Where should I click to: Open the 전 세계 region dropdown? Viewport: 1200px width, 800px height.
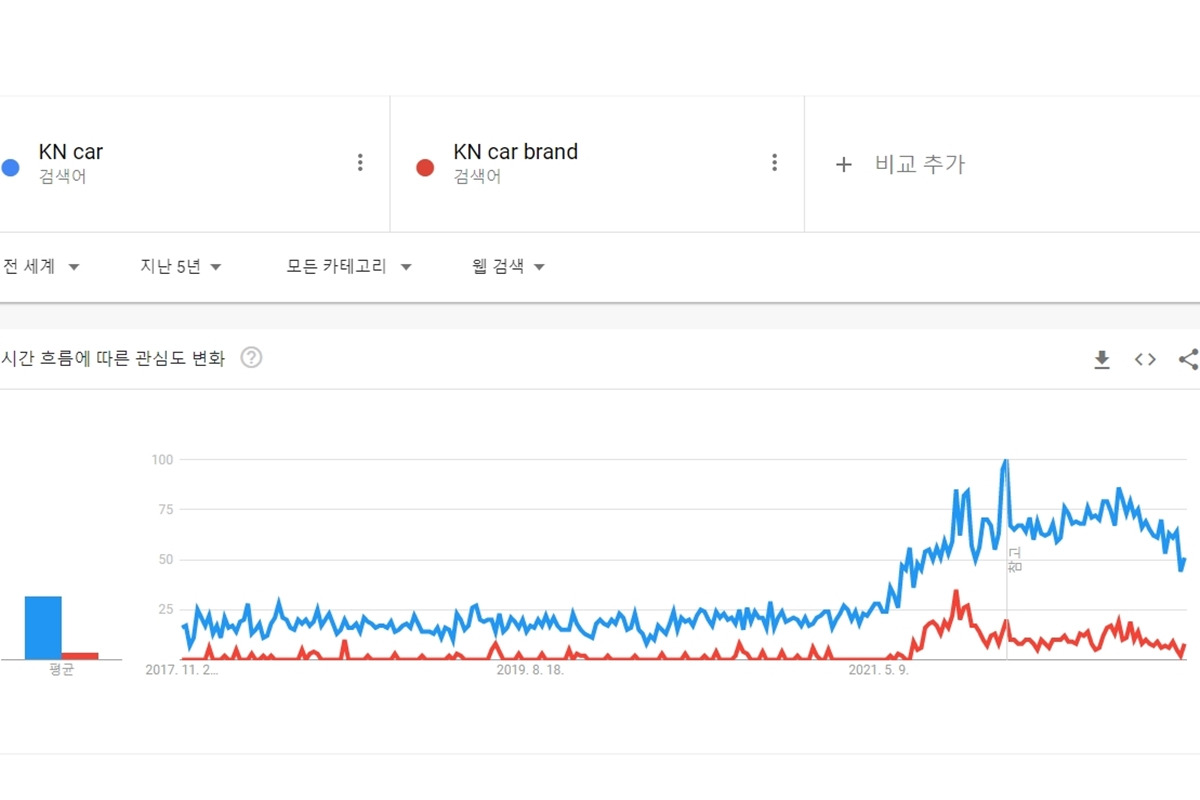[x=42, y=266]
